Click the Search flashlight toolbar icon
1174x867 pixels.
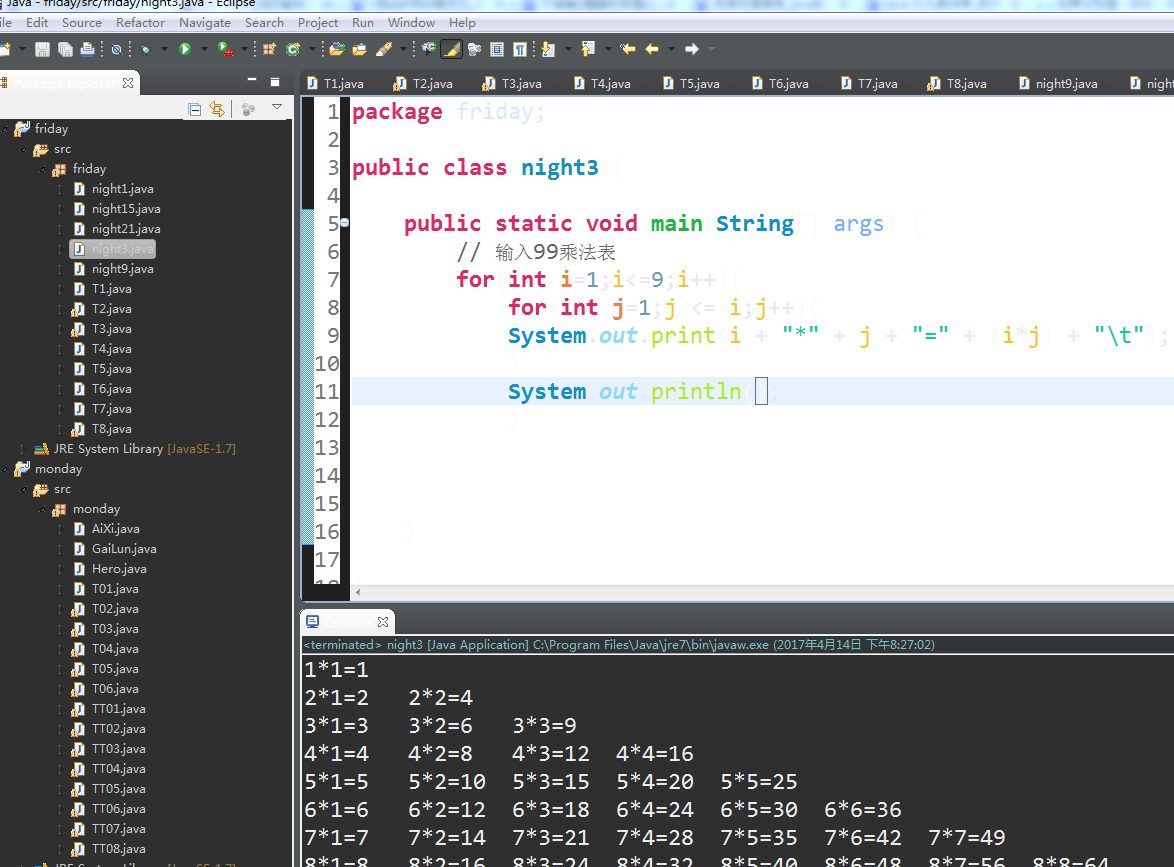(384, 49)
